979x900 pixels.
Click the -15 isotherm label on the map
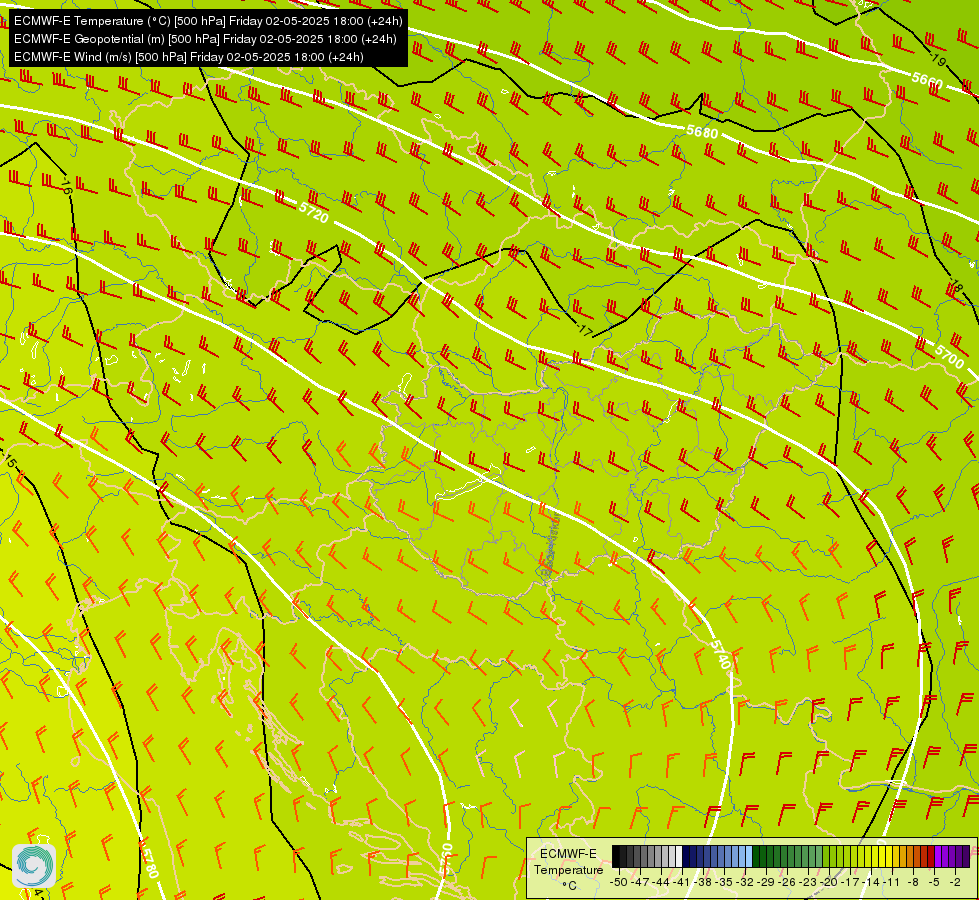point(9,462)
